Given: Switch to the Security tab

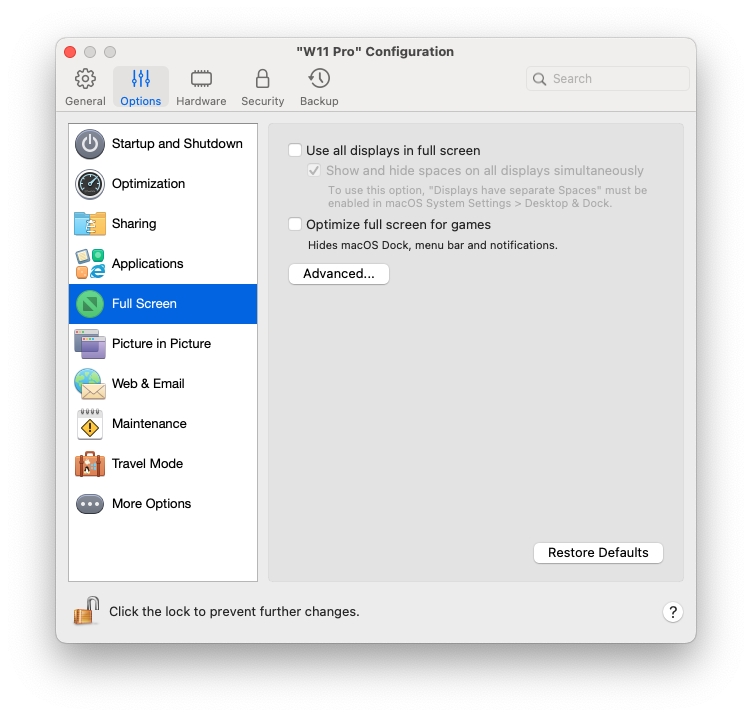Looking at the screenshot, I should (263, 88).
